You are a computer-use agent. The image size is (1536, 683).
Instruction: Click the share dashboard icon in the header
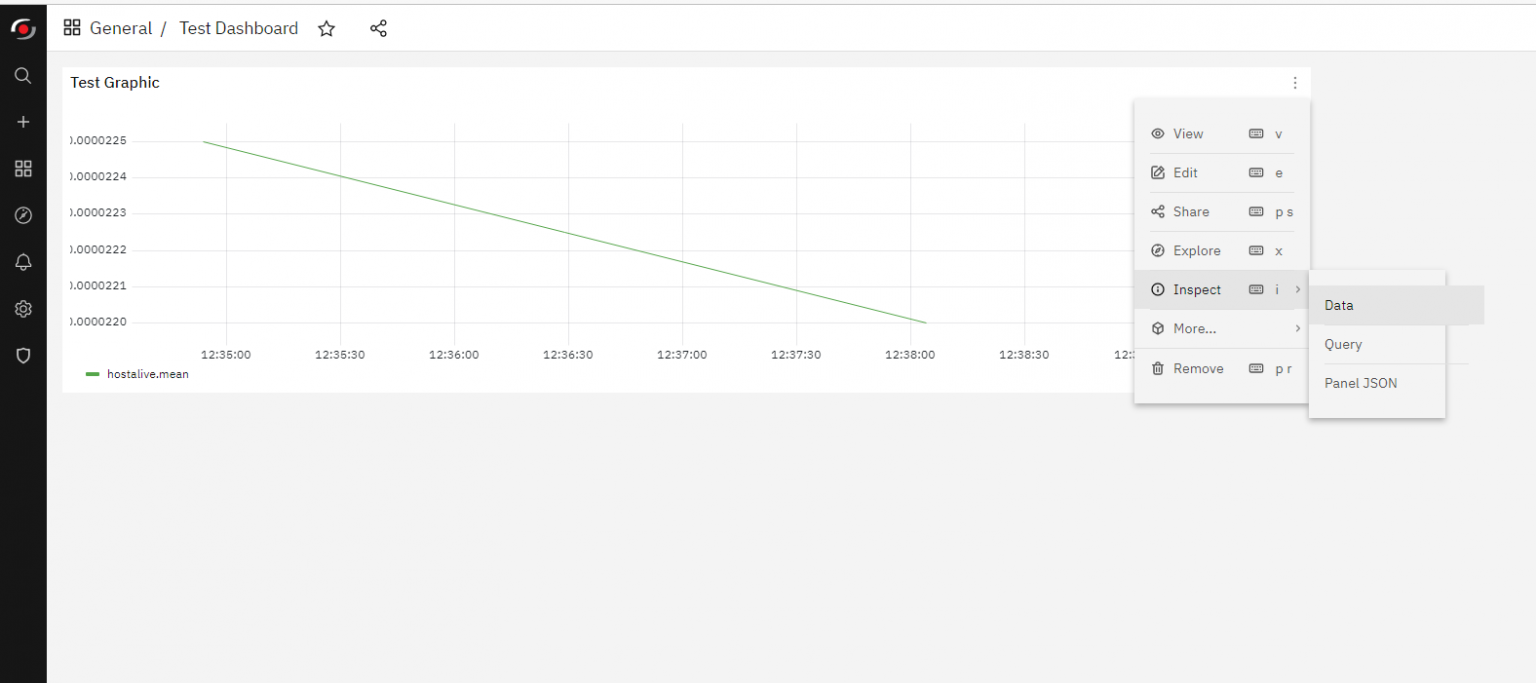(x=378, y=28)
